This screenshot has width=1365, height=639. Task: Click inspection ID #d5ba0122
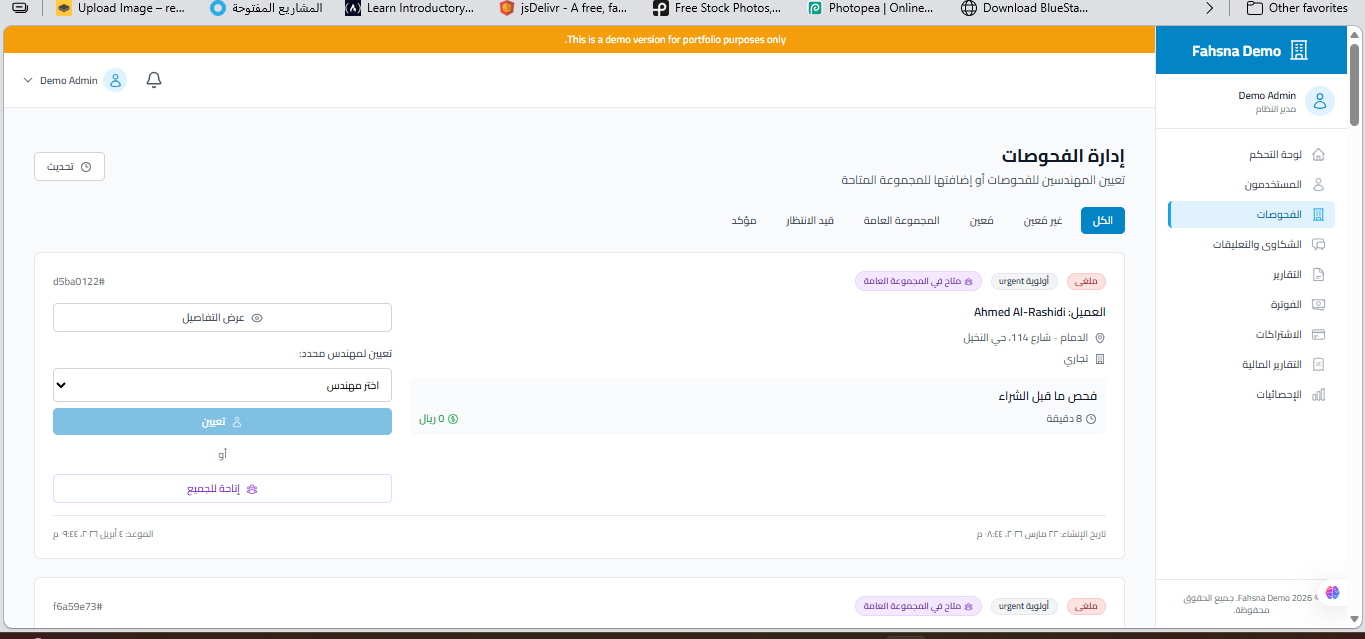point(78,281)
